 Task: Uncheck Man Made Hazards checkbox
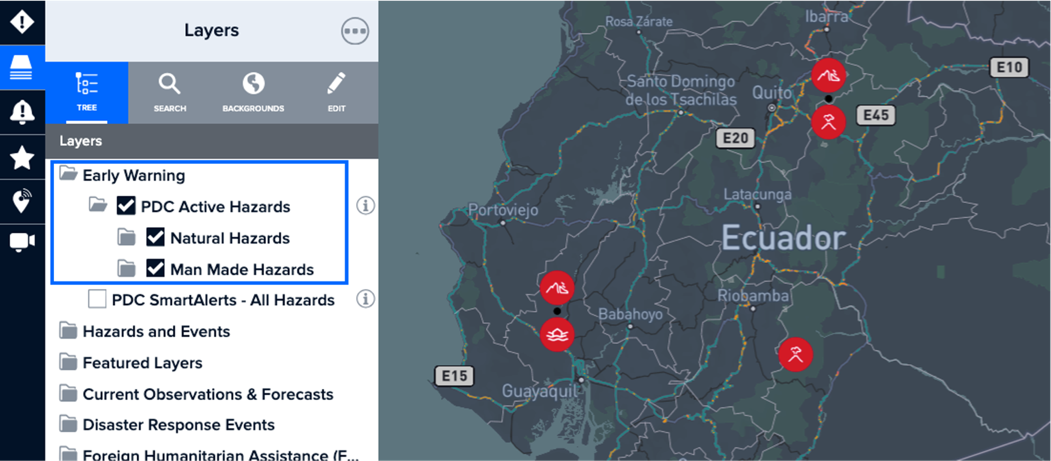coord(156,269)
